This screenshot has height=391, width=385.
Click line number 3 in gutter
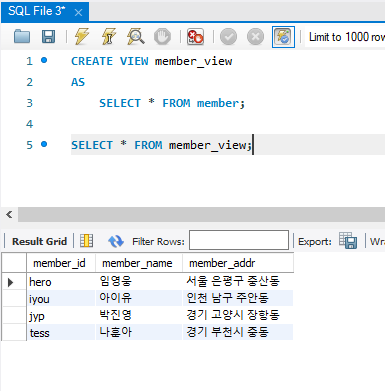[30, 103]
